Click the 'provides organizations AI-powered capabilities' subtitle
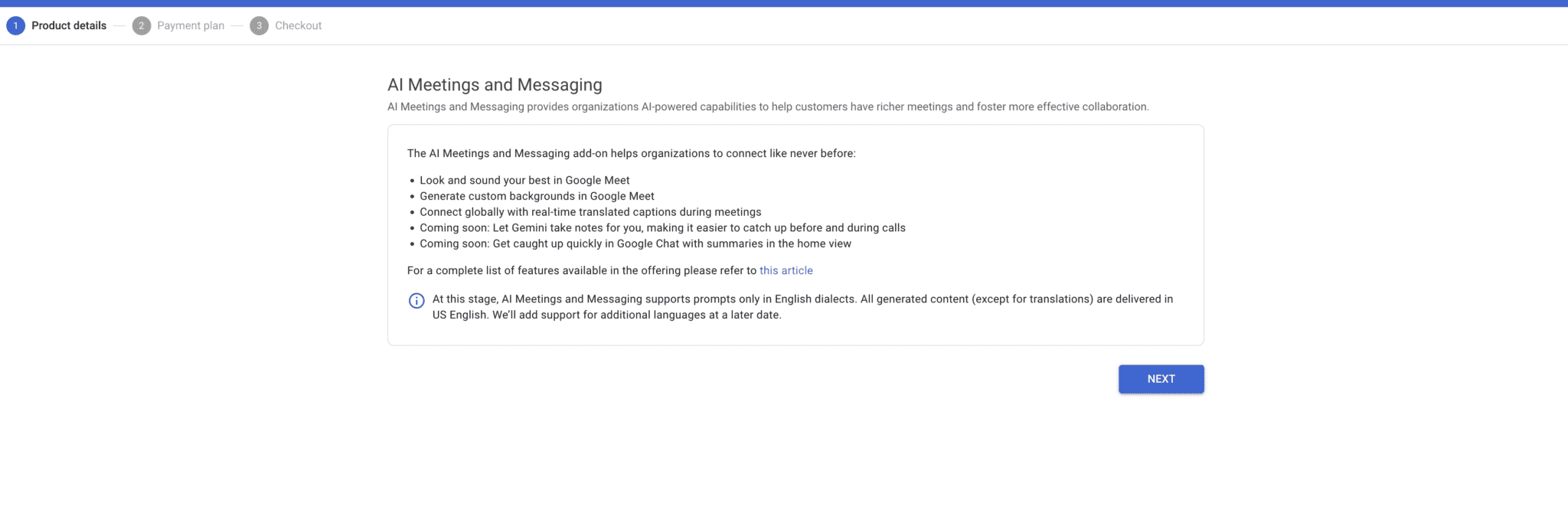Viewport: 1568px width, 516px height. [x=768, y=106]
